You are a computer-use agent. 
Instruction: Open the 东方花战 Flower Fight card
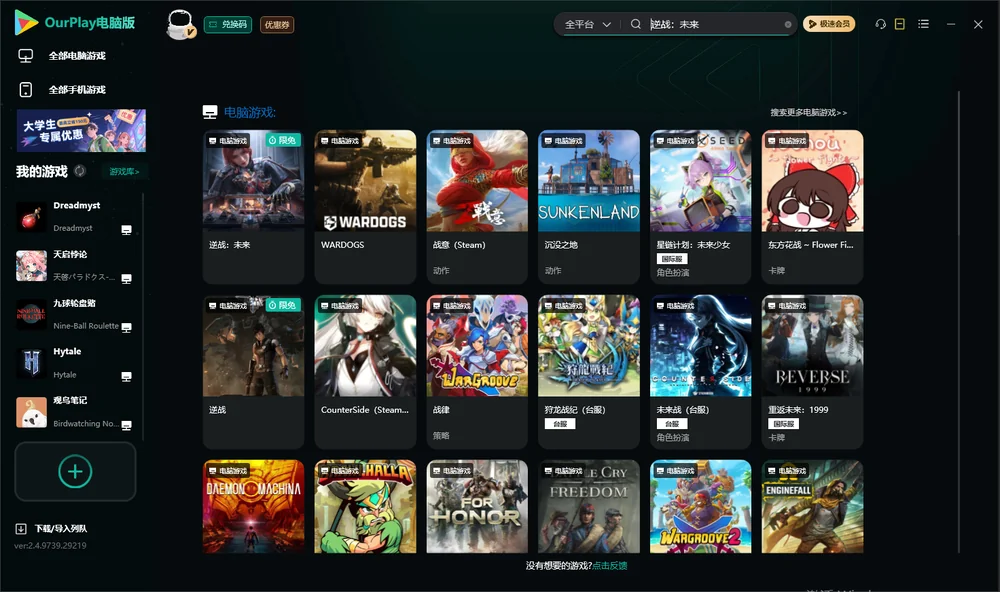pos(812,207)
